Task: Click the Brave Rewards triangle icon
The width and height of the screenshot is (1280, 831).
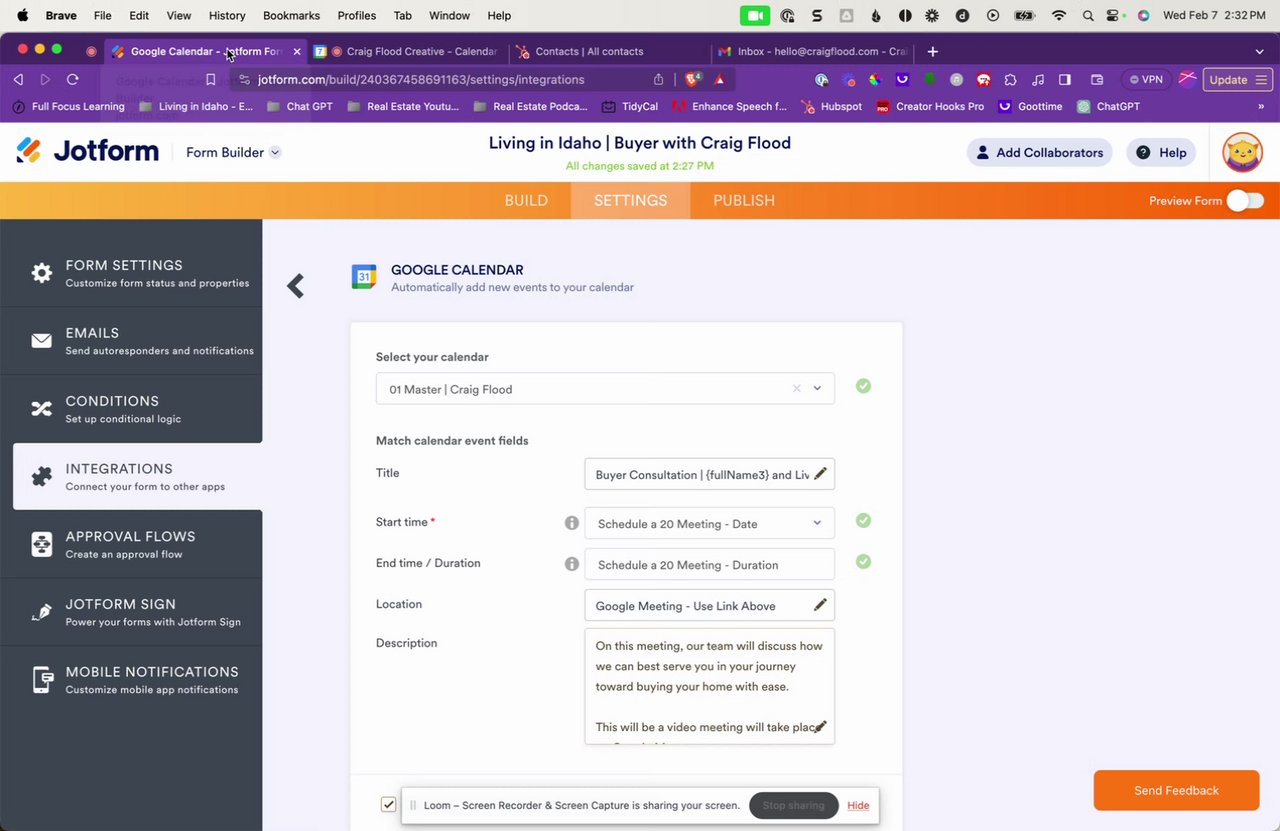Action: tap(718, 79)
